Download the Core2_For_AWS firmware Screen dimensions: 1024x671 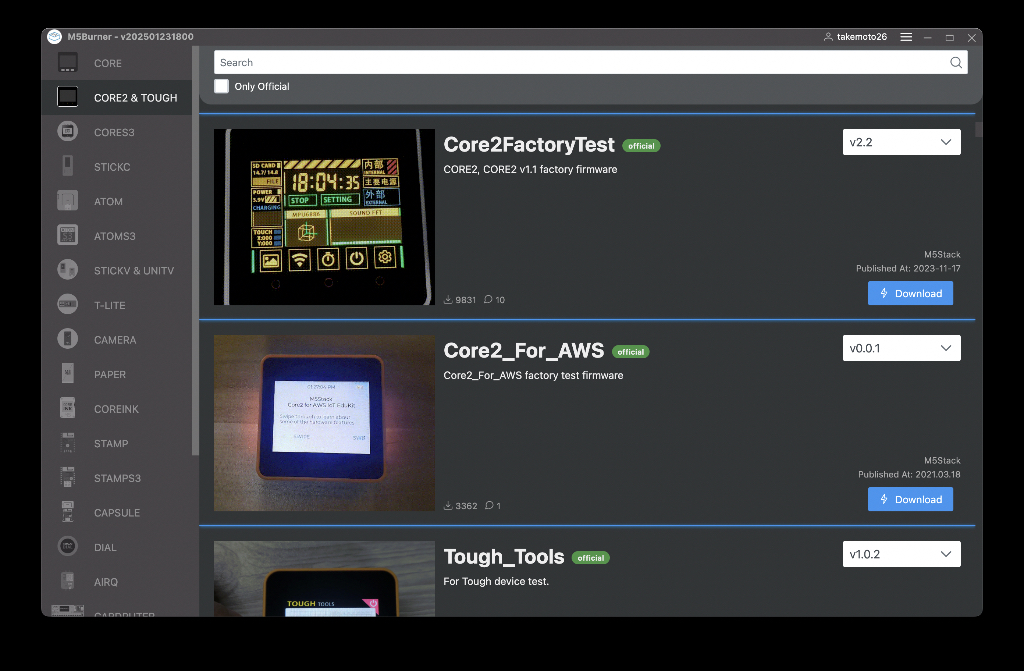(x=910, y=499)
